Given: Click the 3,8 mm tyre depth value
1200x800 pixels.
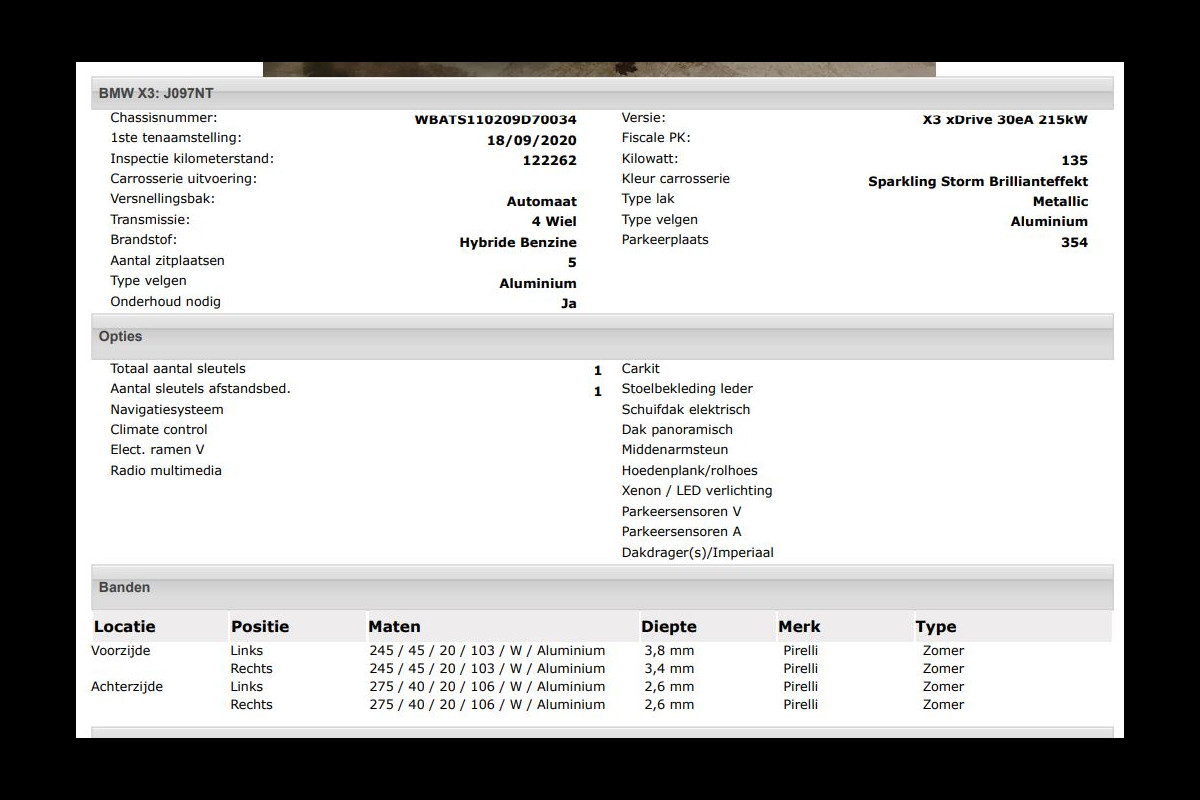Looking at the screenshot, I should click(669, 650).
